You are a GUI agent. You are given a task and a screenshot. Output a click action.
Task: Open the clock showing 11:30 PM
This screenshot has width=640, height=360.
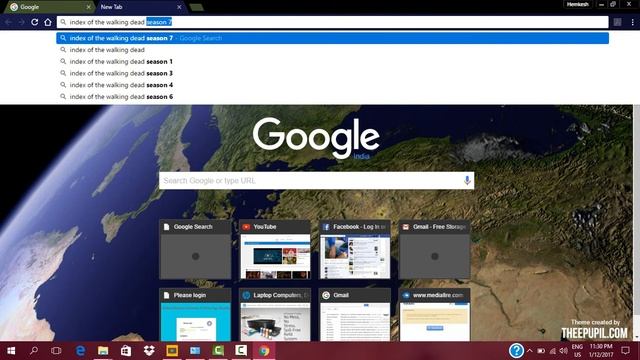coord(601,351)
